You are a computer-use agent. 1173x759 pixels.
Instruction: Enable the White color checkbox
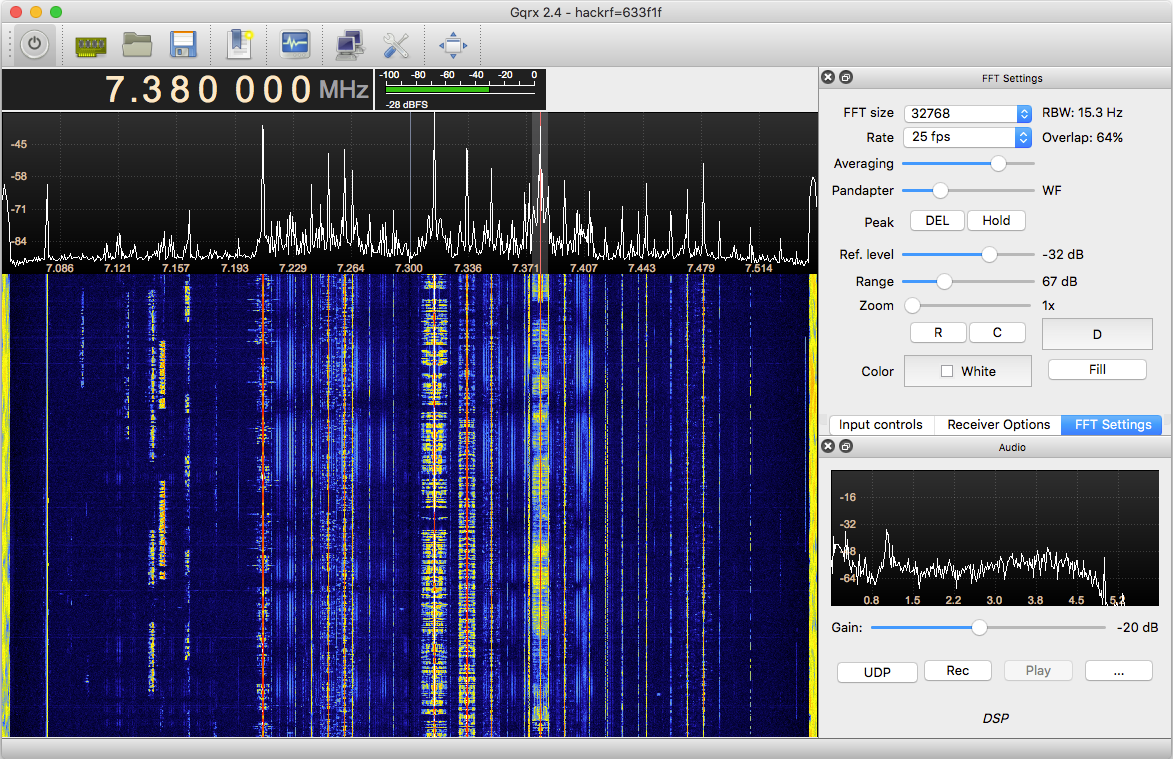click(947, 371)
